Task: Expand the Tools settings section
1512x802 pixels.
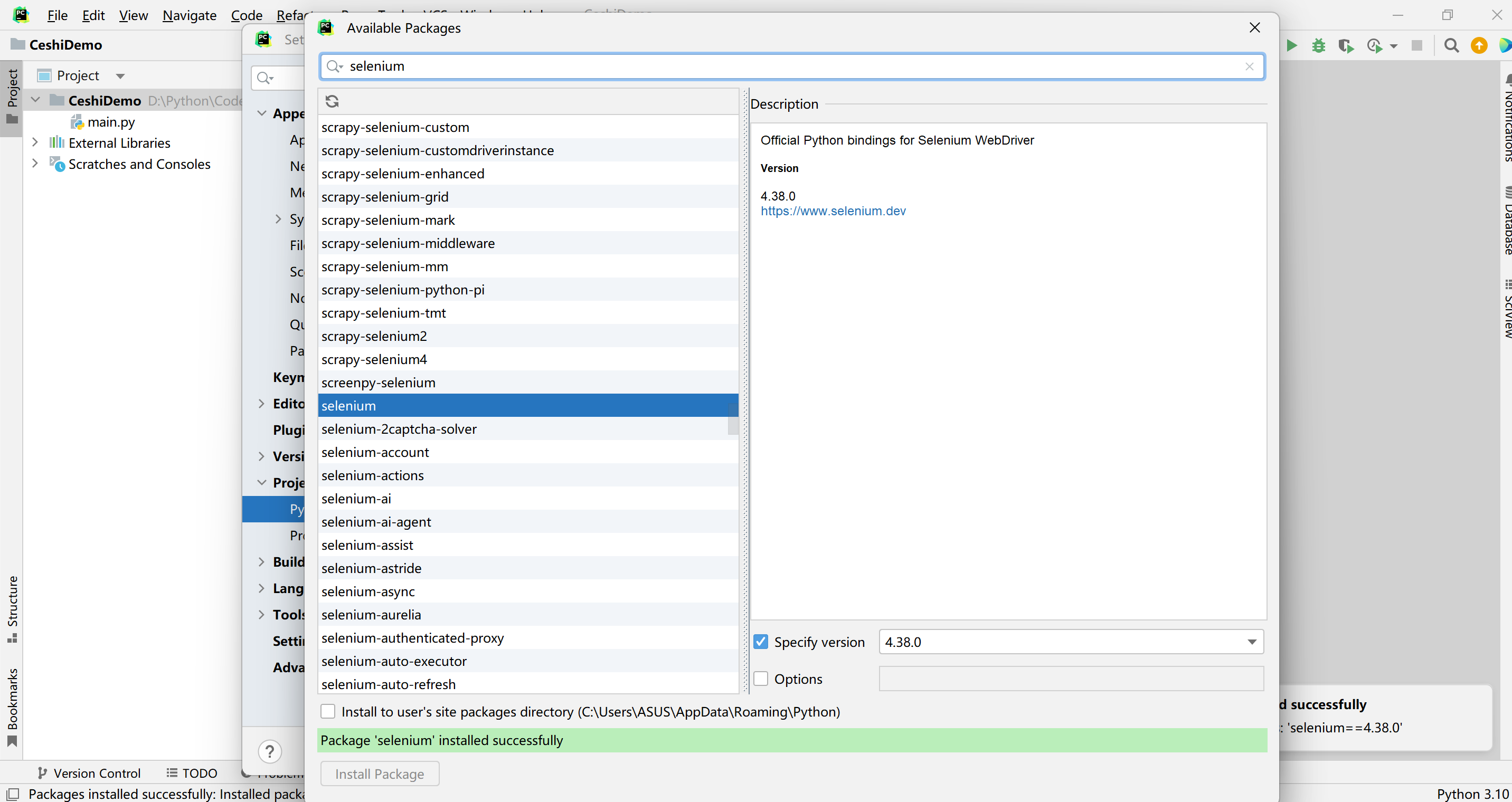Action: point(262,615)
